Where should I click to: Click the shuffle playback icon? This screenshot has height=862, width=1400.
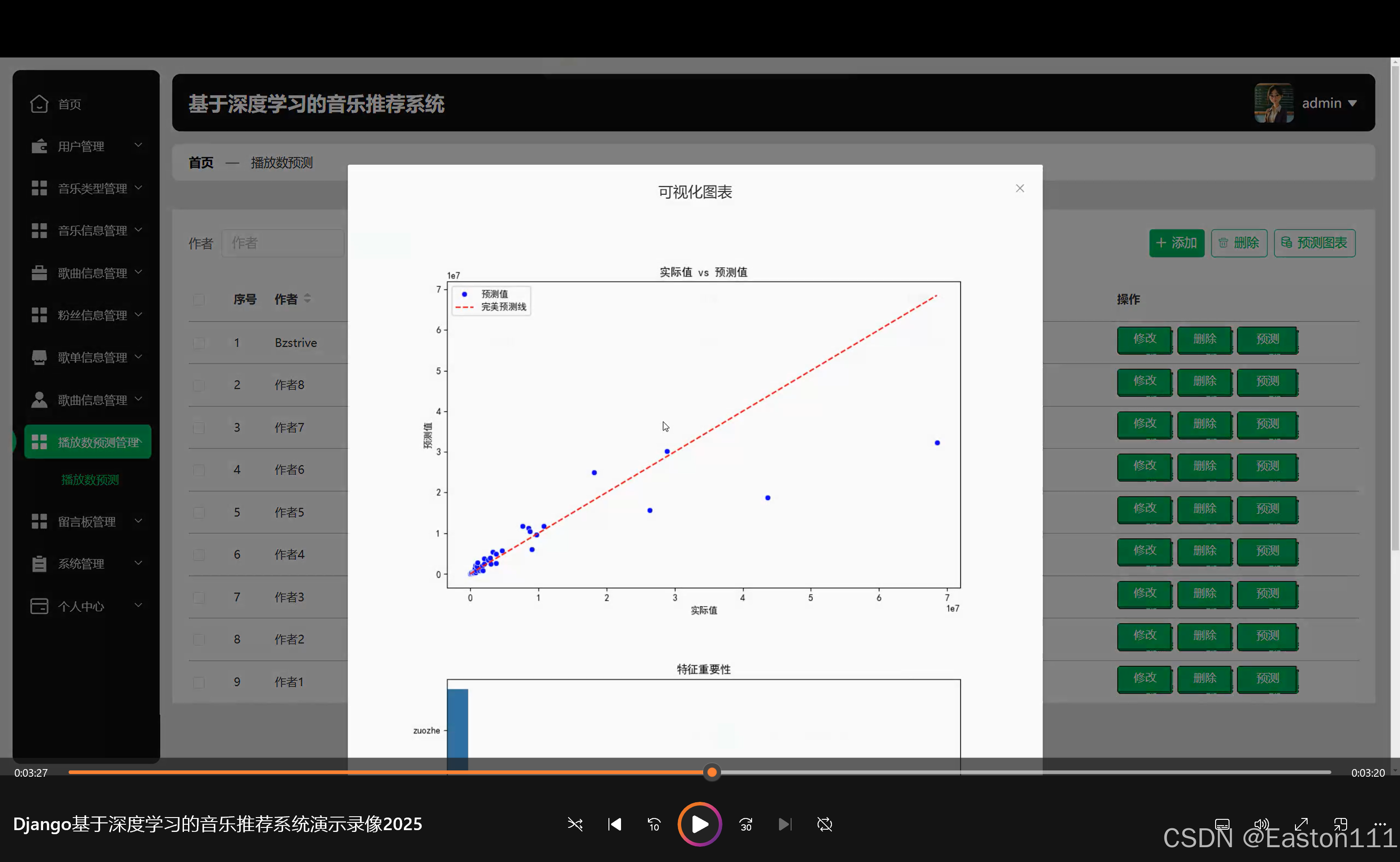pyautogui.click(x=575, y=824)
